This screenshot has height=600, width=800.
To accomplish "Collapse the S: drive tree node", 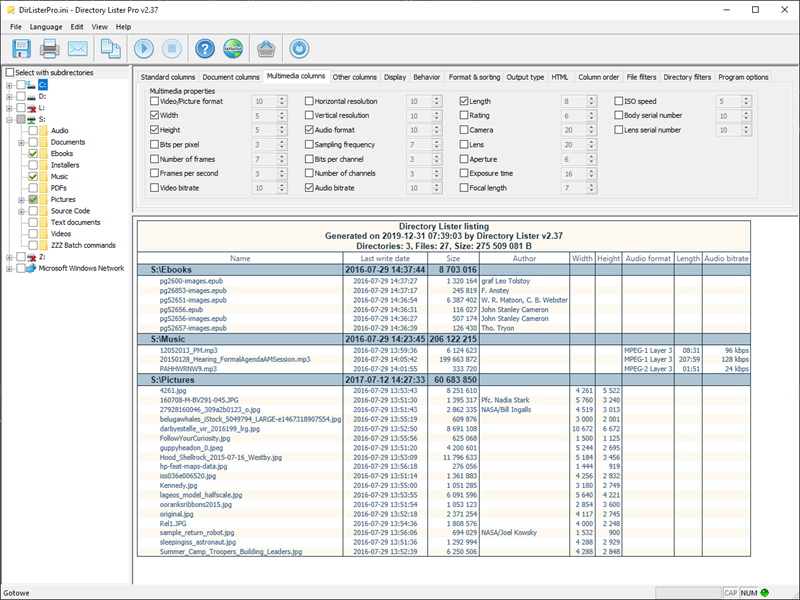I will click(x=9, y=120).
